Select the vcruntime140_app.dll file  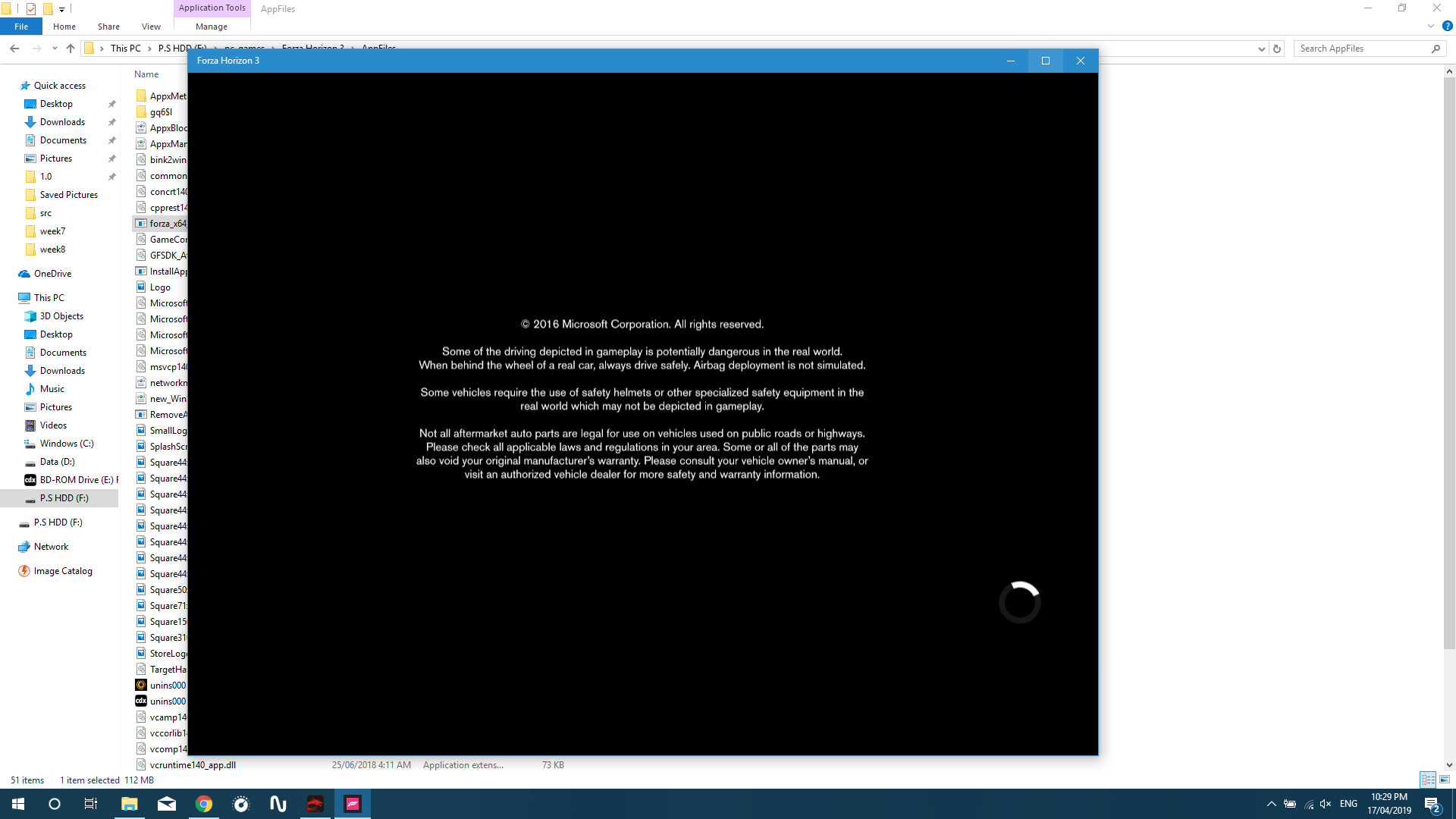pos(193,764)
